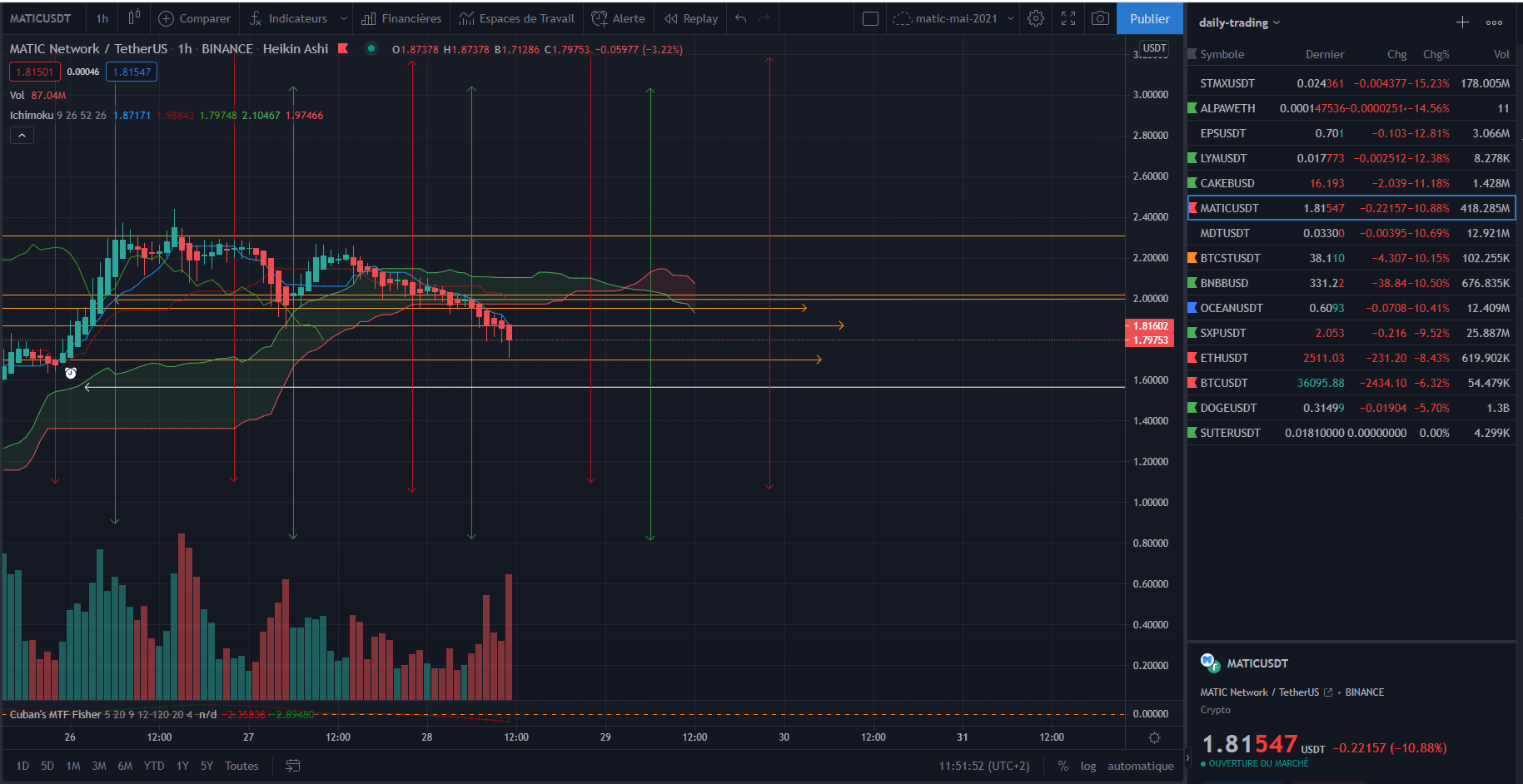This screenshot has height=784, width=1523.
Task: Click the Compare symbol plus icon
Action: (x=166, y=18)
